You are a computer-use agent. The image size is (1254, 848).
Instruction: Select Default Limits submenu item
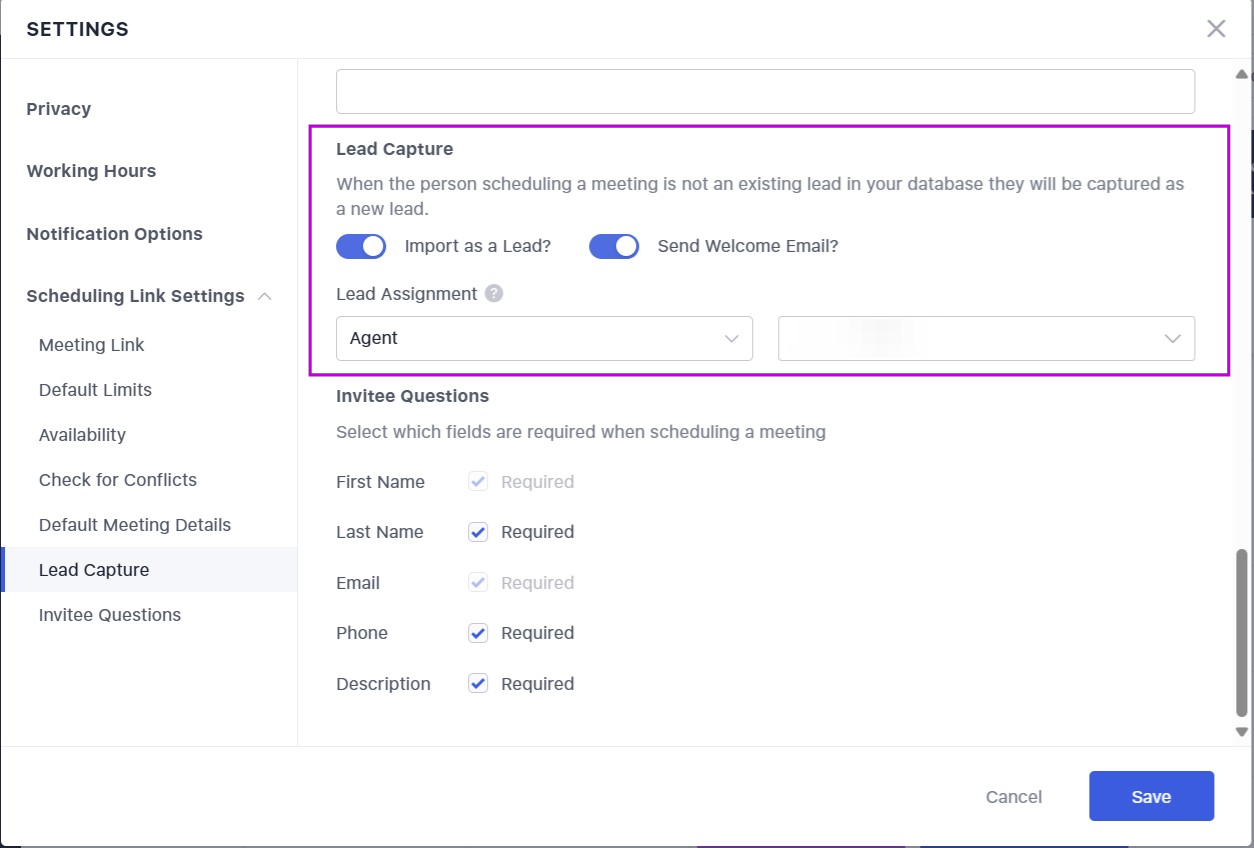point(95,390)
